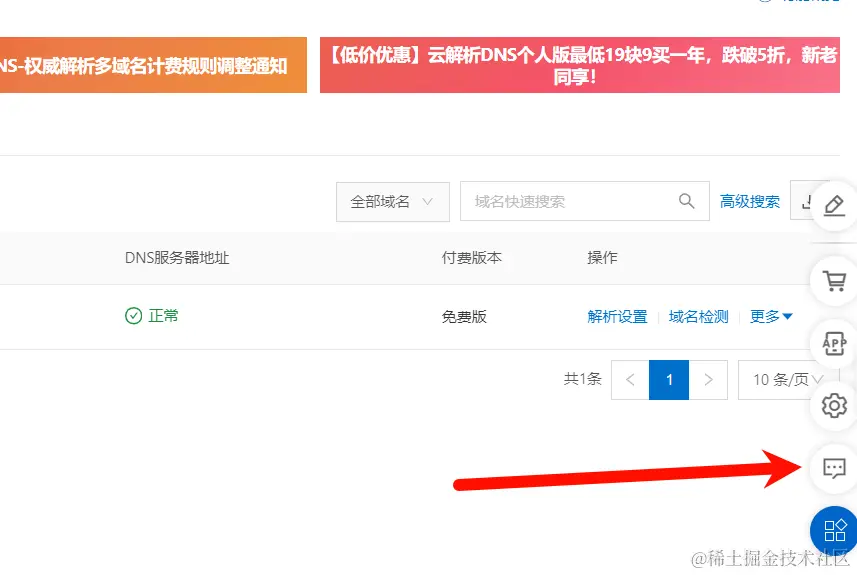Open the settings gear floating icon
This screenshot has width=857, height=575.
click(834, 406)
